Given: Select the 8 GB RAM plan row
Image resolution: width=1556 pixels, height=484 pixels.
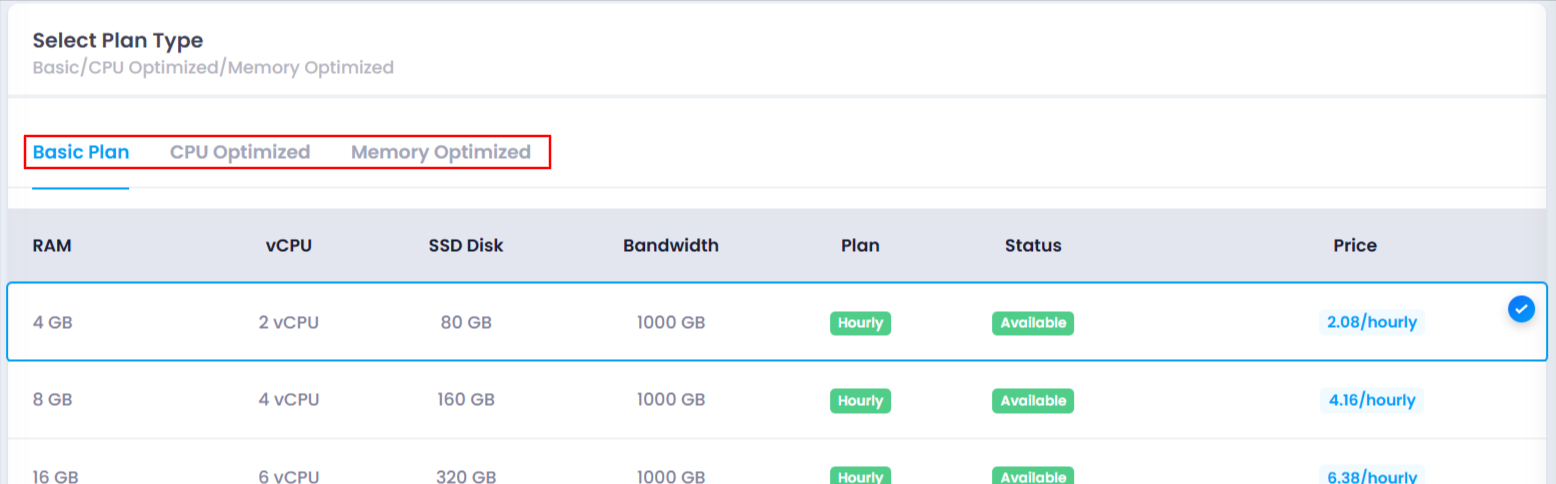Looking at the screenshot, I should (x=777, y=400).
